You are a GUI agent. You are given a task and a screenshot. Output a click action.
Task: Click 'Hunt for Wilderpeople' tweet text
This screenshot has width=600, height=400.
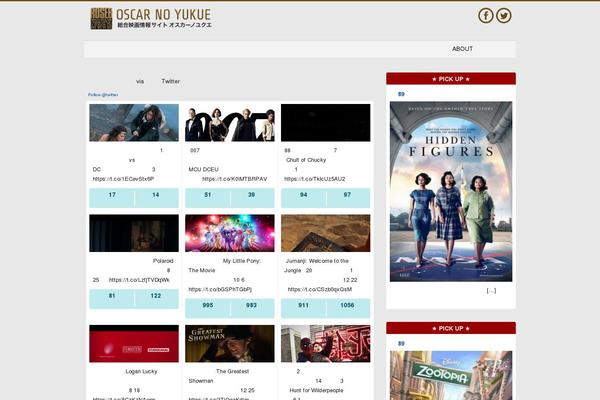[316, 390]
